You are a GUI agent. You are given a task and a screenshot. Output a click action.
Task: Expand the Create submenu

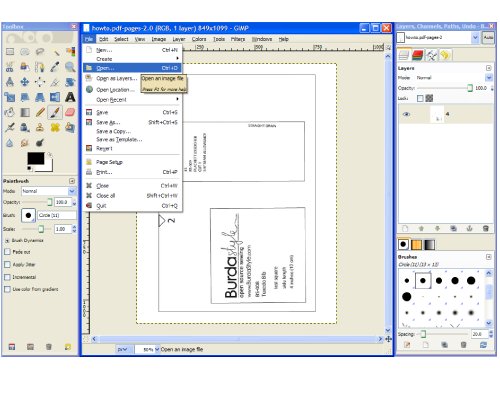coord(133,59)
